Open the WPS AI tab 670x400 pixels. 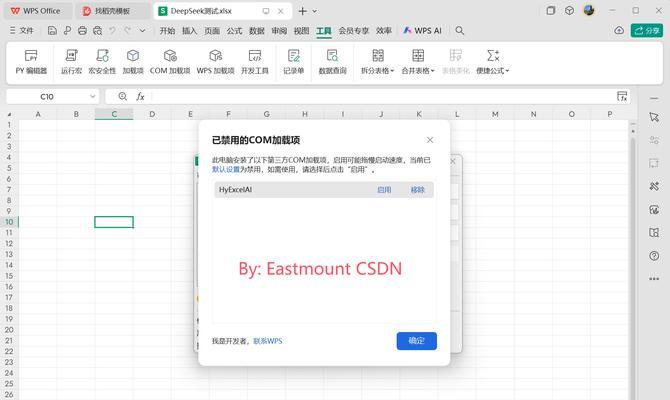click(x=422, y=31)
